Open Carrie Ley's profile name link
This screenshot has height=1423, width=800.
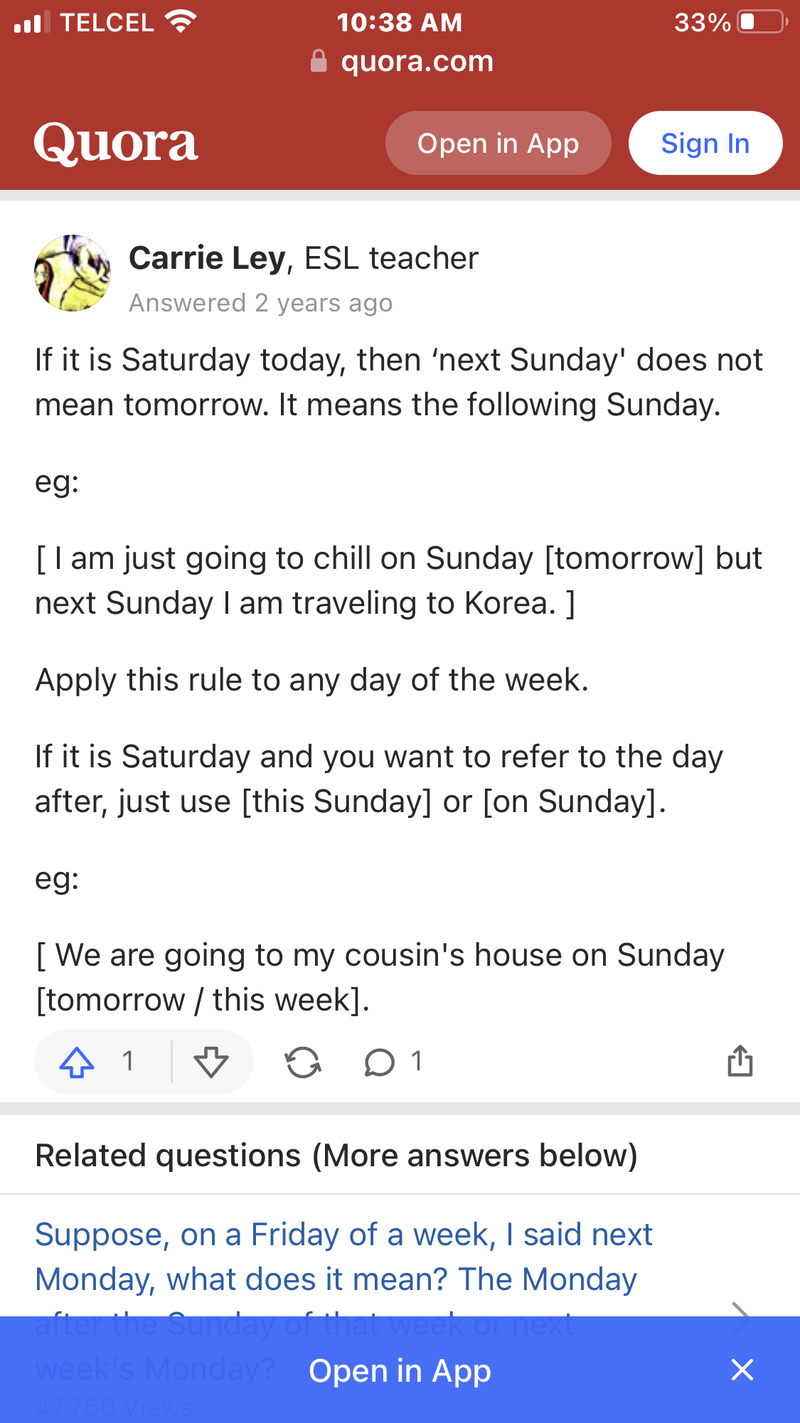[207, 258]
